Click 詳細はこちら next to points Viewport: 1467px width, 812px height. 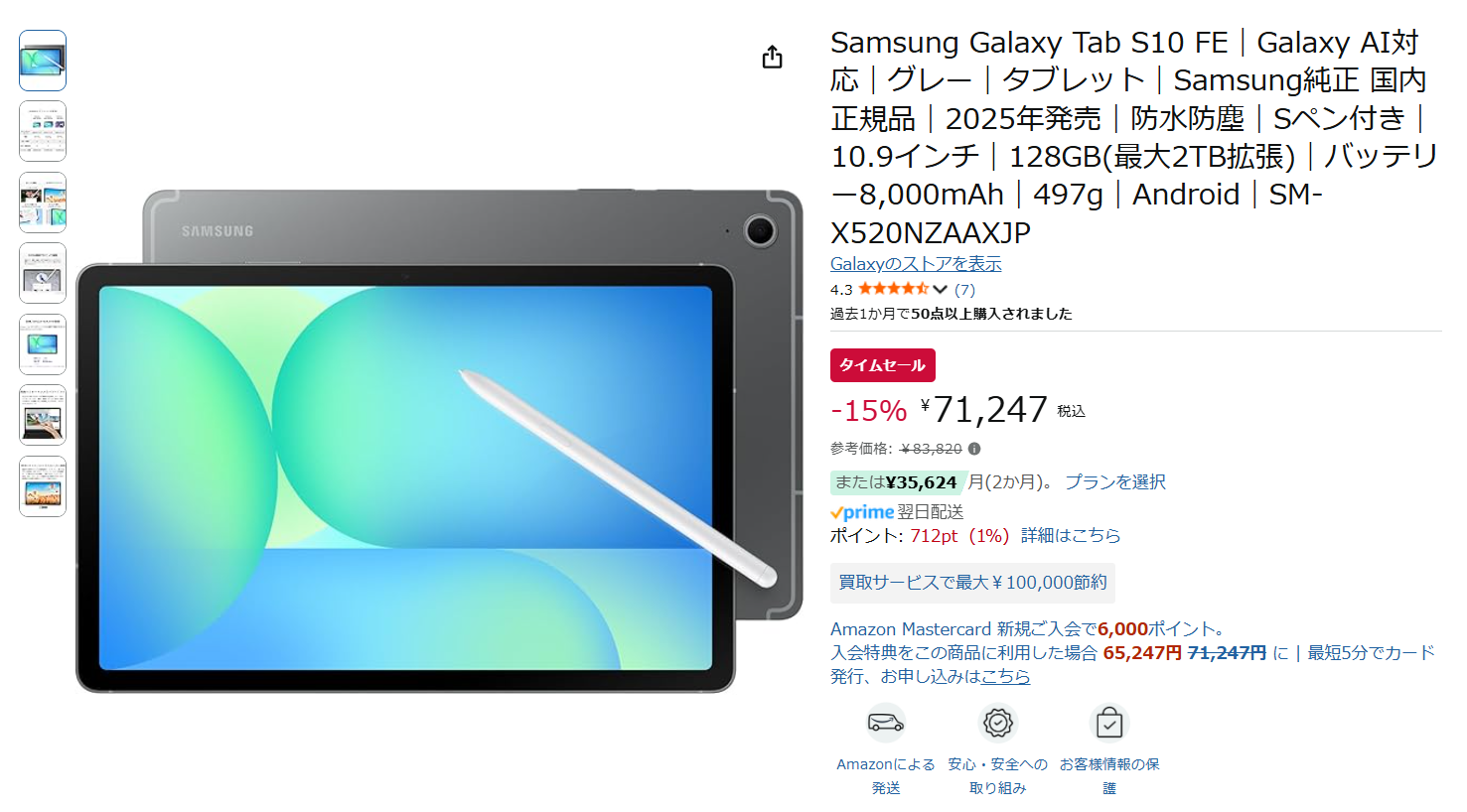[1071, 535]
